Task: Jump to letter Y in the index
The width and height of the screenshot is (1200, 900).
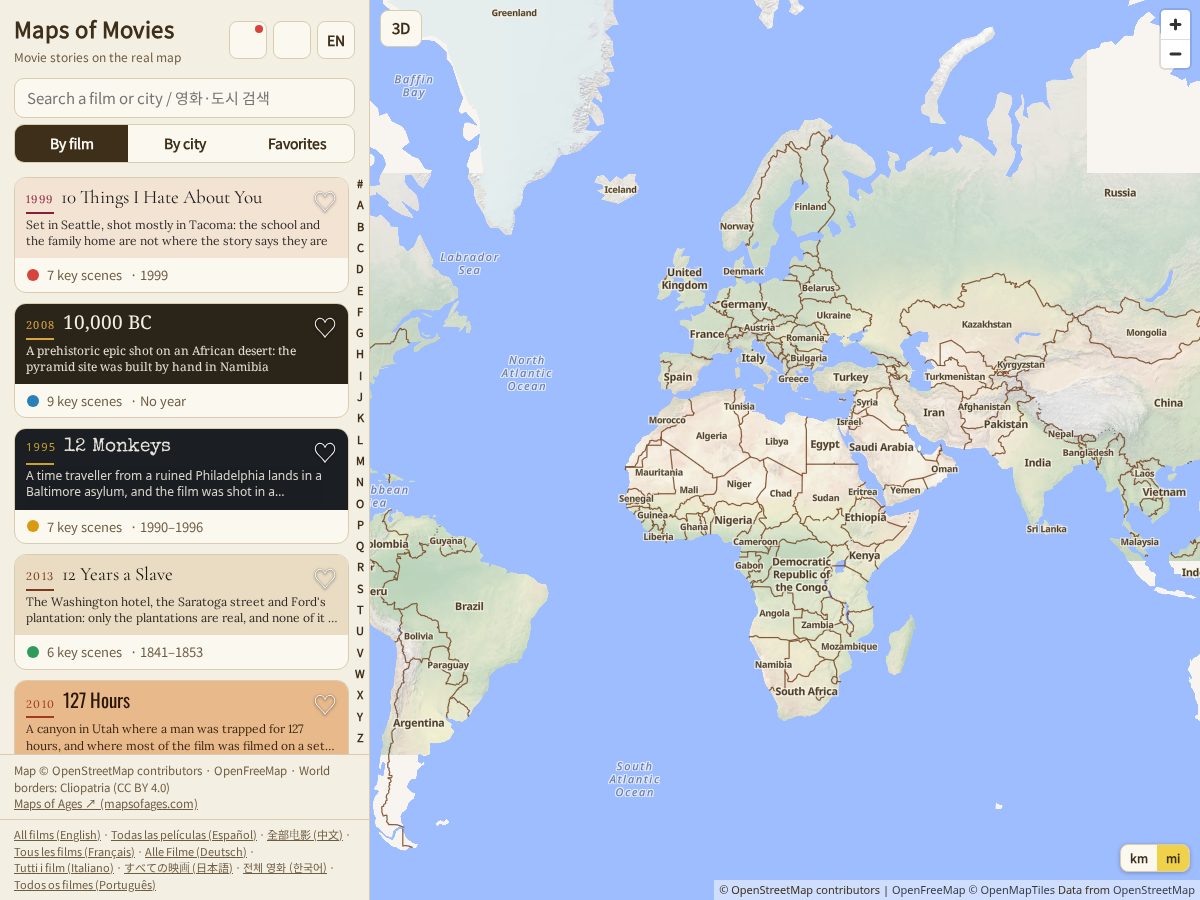Action: click(x=360, y=717)
